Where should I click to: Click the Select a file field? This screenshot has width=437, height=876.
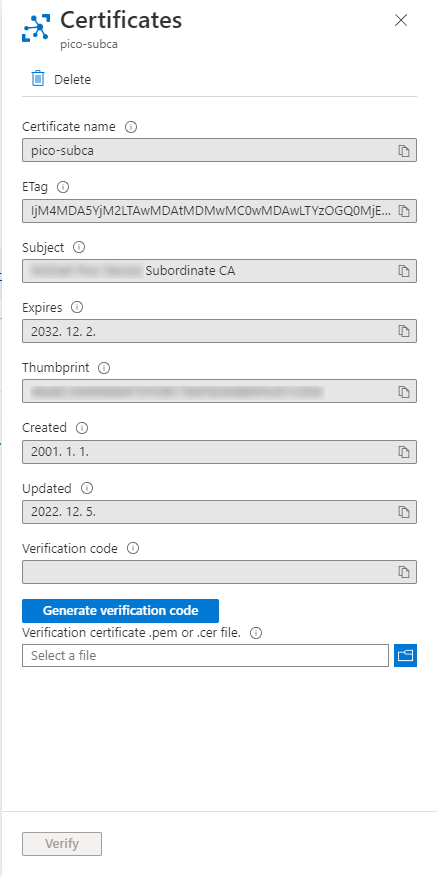click(206, 655)
